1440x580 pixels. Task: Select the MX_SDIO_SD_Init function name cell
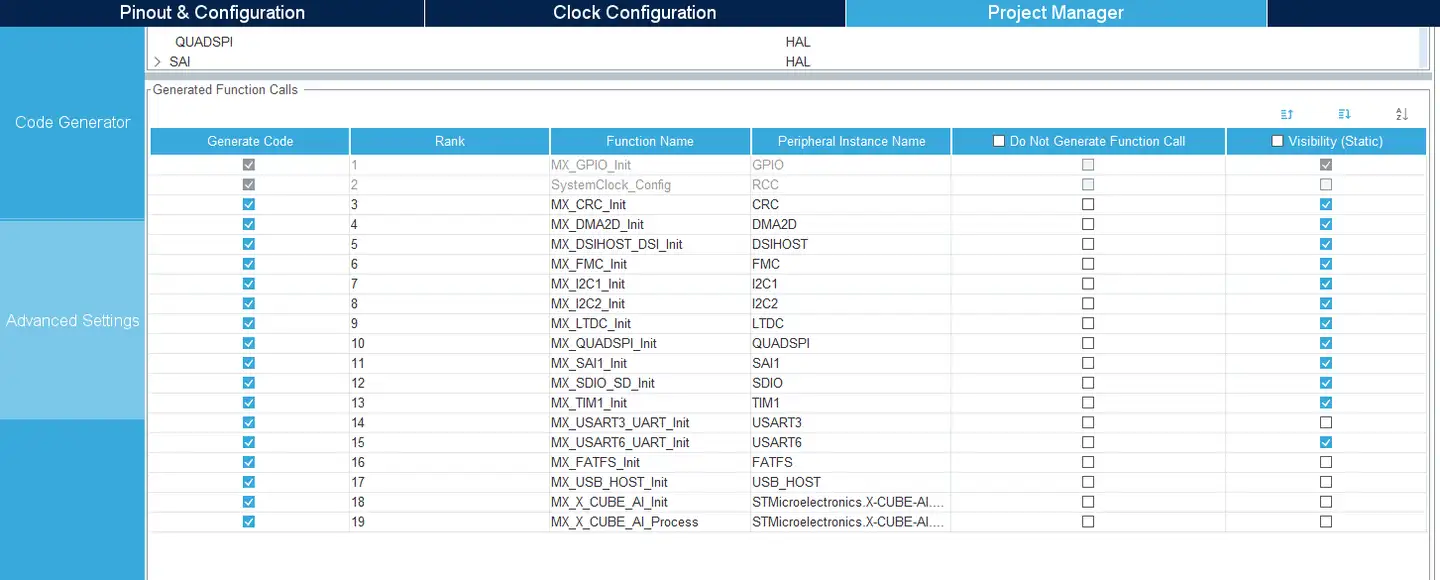(650, 383)
